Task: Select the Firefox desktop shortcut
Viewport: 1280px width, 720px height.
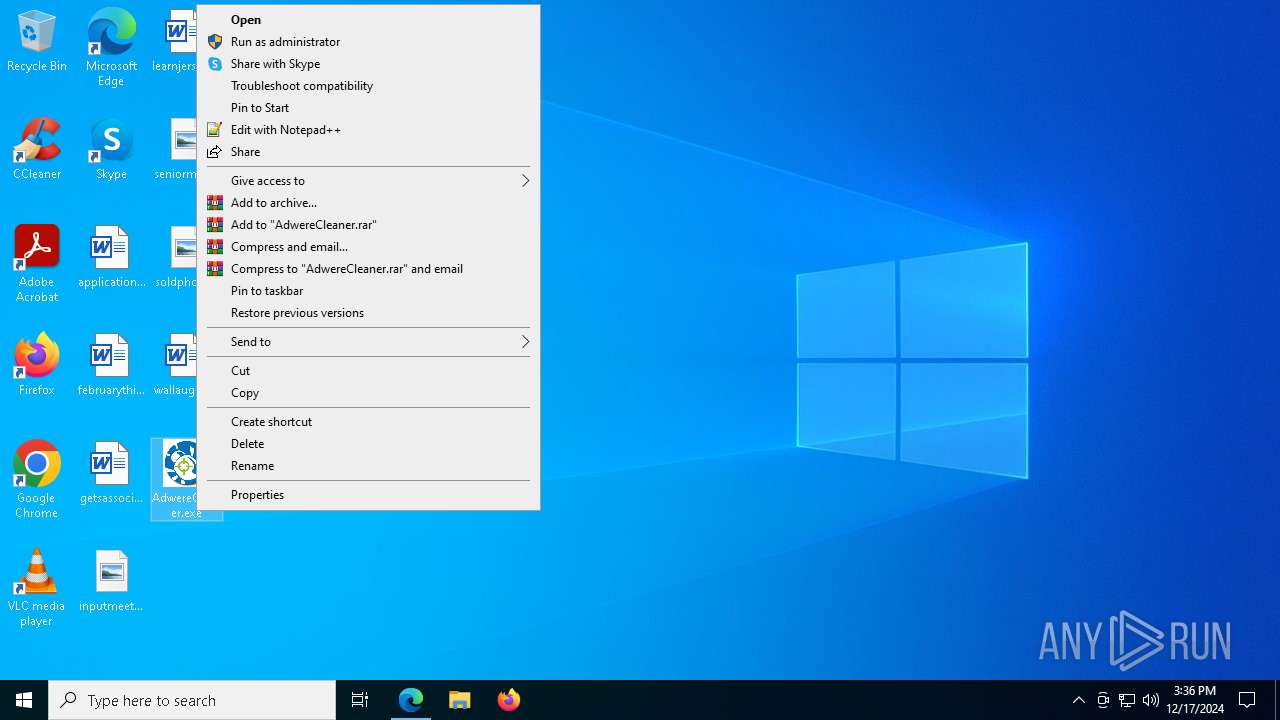Action: click(37, 365)
